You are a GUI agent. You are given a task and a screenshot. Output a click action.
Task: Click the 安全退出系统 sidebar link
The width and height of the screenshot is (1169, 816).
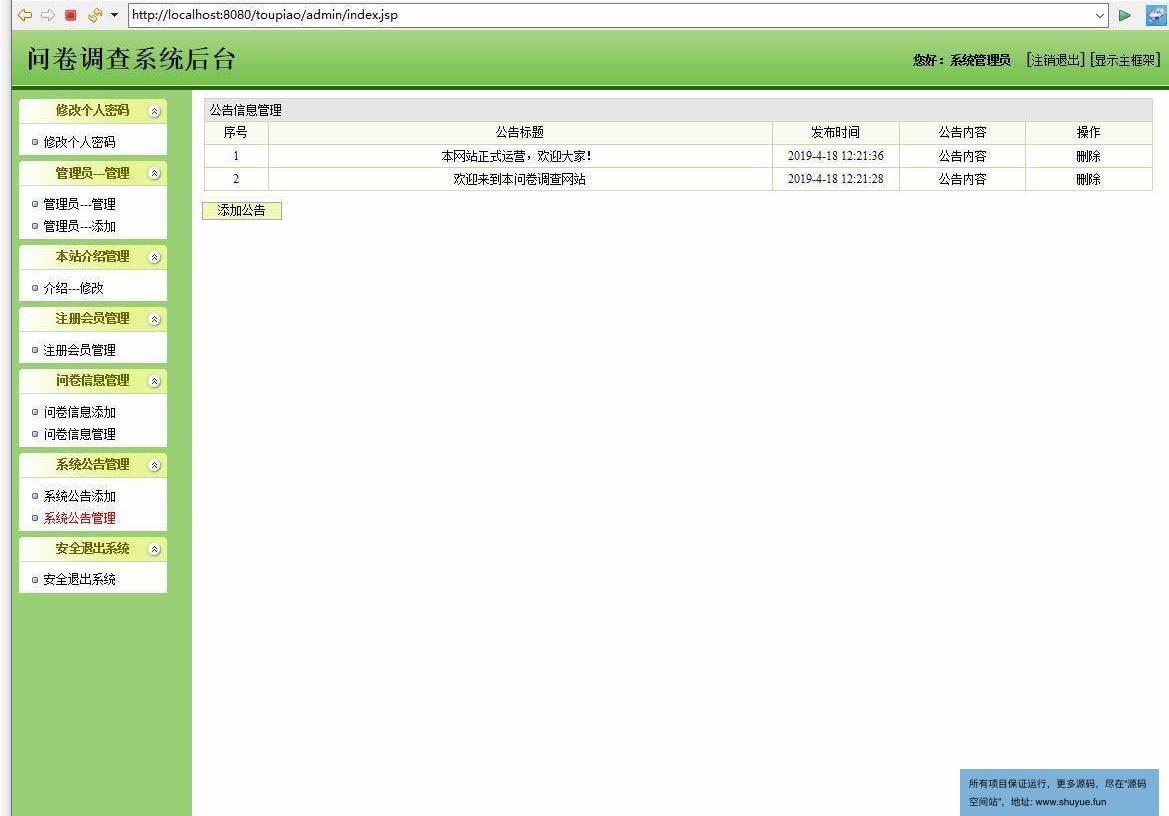point(79,579)
